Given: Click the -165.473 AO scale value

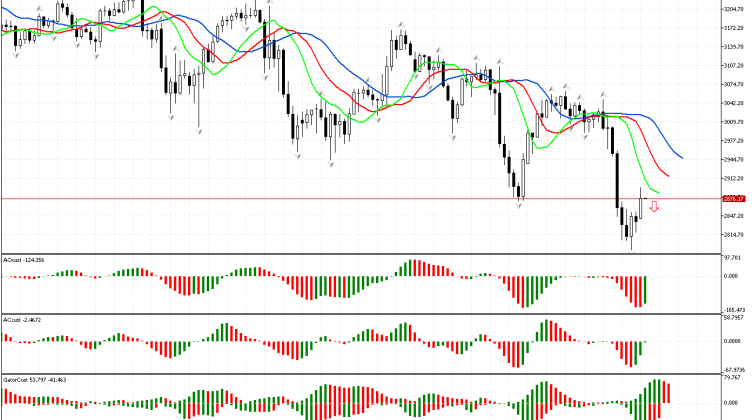Looking at the screenshot, I should pos(734,311).
